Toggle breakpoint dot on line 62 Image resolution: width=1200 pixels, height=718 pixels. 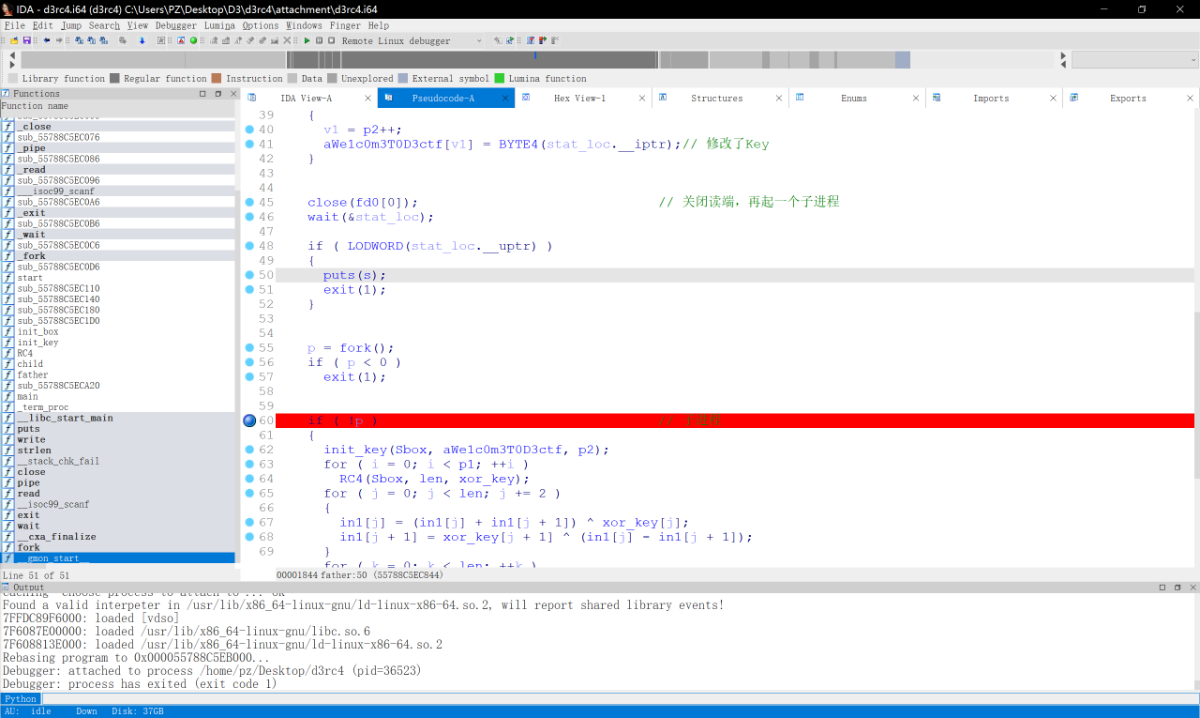pyautogui.click(x=250, y=450)
